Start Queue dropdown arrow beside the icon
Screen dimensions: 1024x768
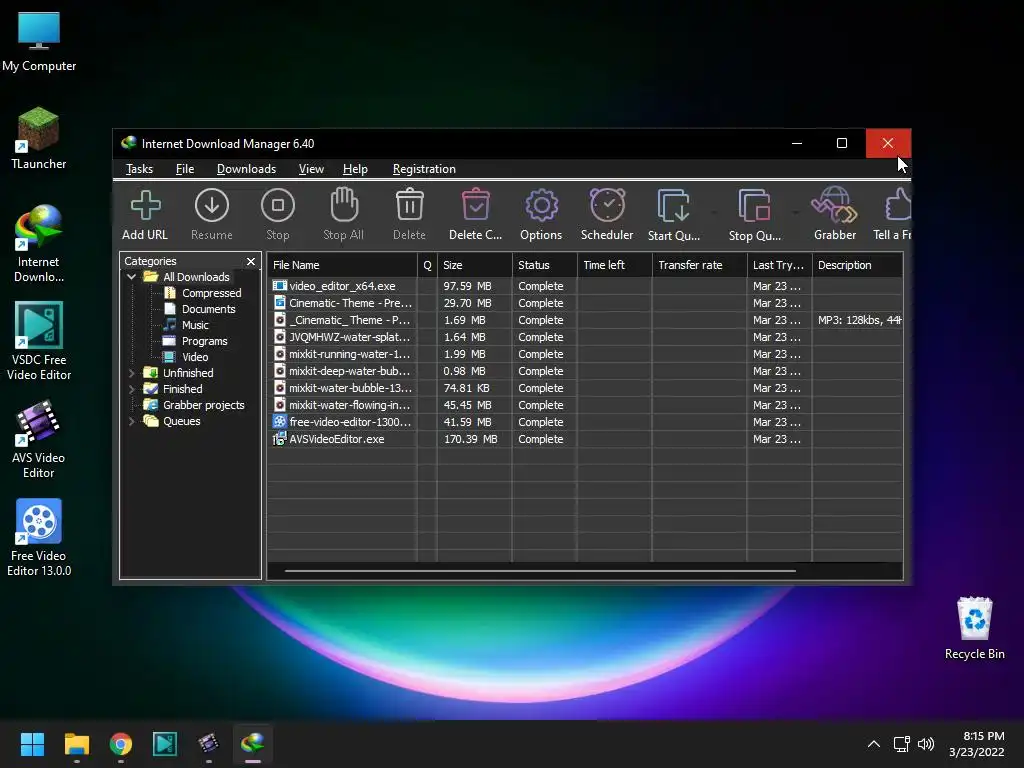tap(713, 213)
